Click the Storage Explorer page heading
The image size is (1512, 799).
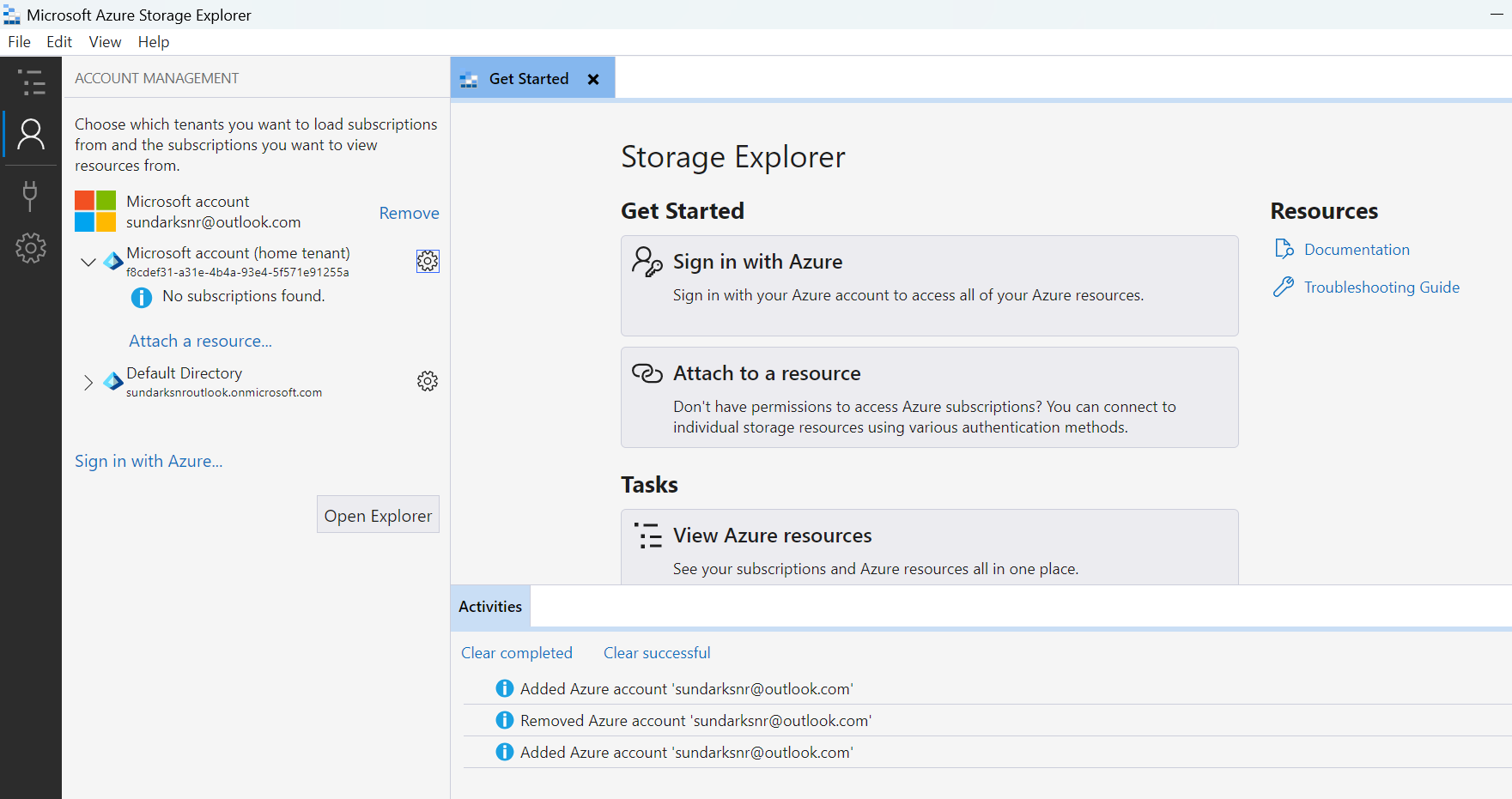click(733, 157)
